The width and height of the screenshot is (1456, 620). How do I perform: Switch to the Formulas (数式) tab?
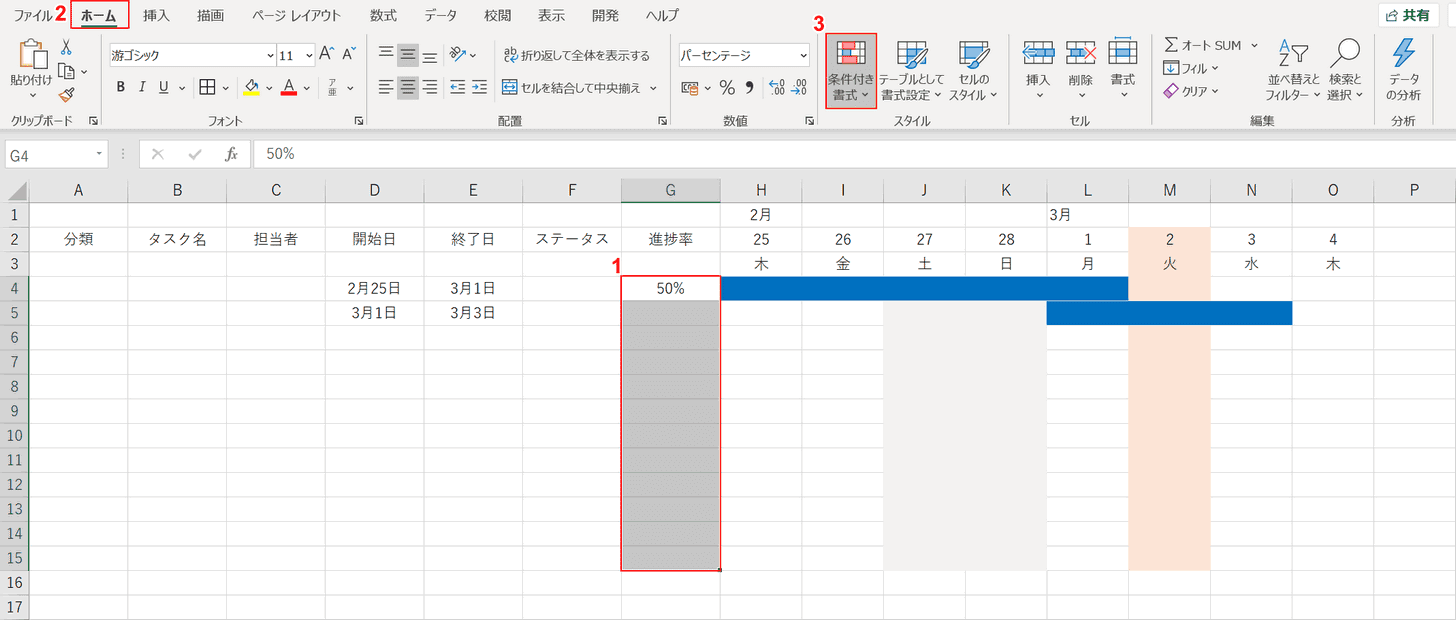tap(382, 15)
